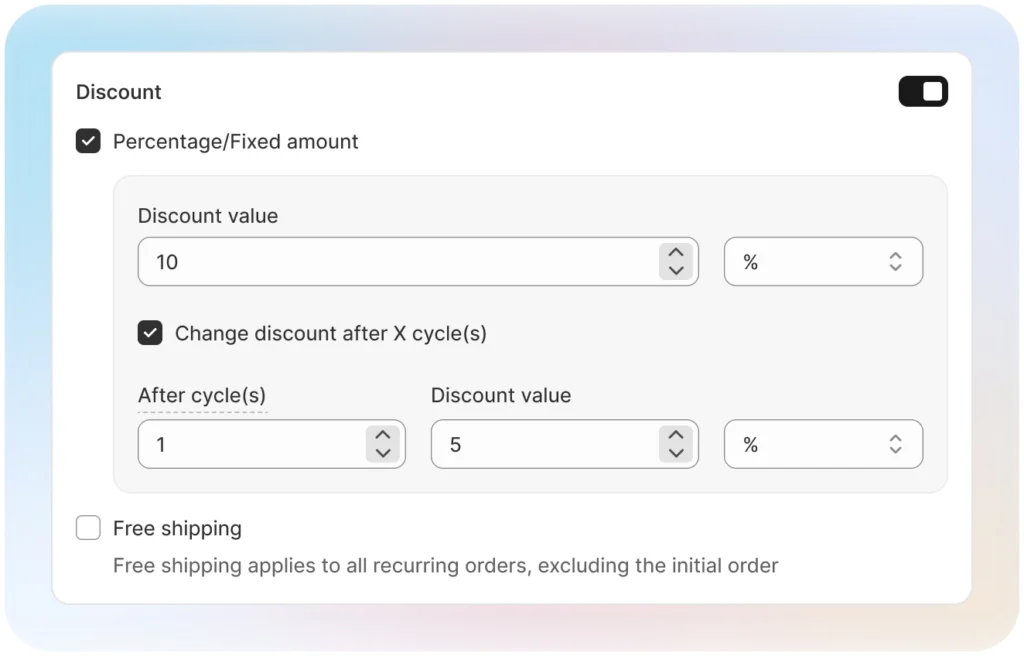
Task: Increment the second Discount value to 6
Action: pos(675,435)
